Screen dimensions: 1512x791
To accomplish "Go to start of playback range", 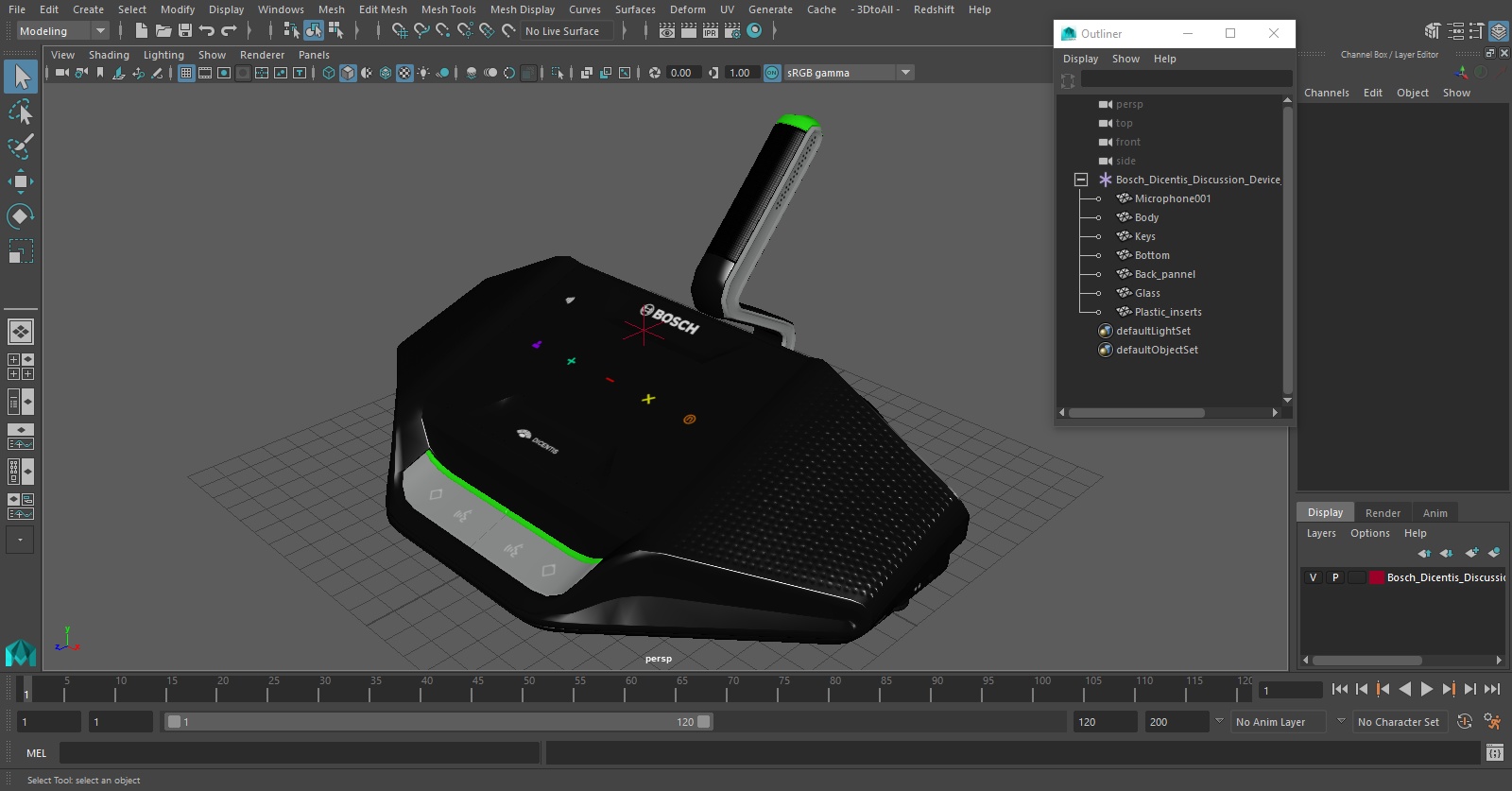I will click(1340, 690).
